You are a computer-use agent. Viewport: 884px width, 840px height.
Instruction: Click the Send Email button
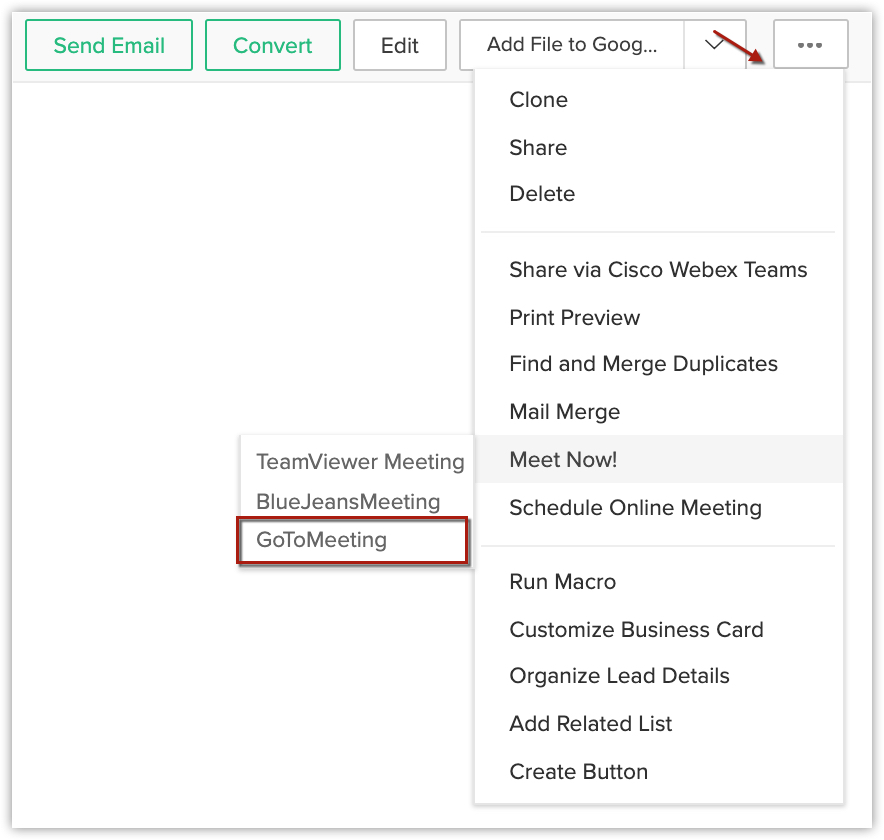(109, 45)
